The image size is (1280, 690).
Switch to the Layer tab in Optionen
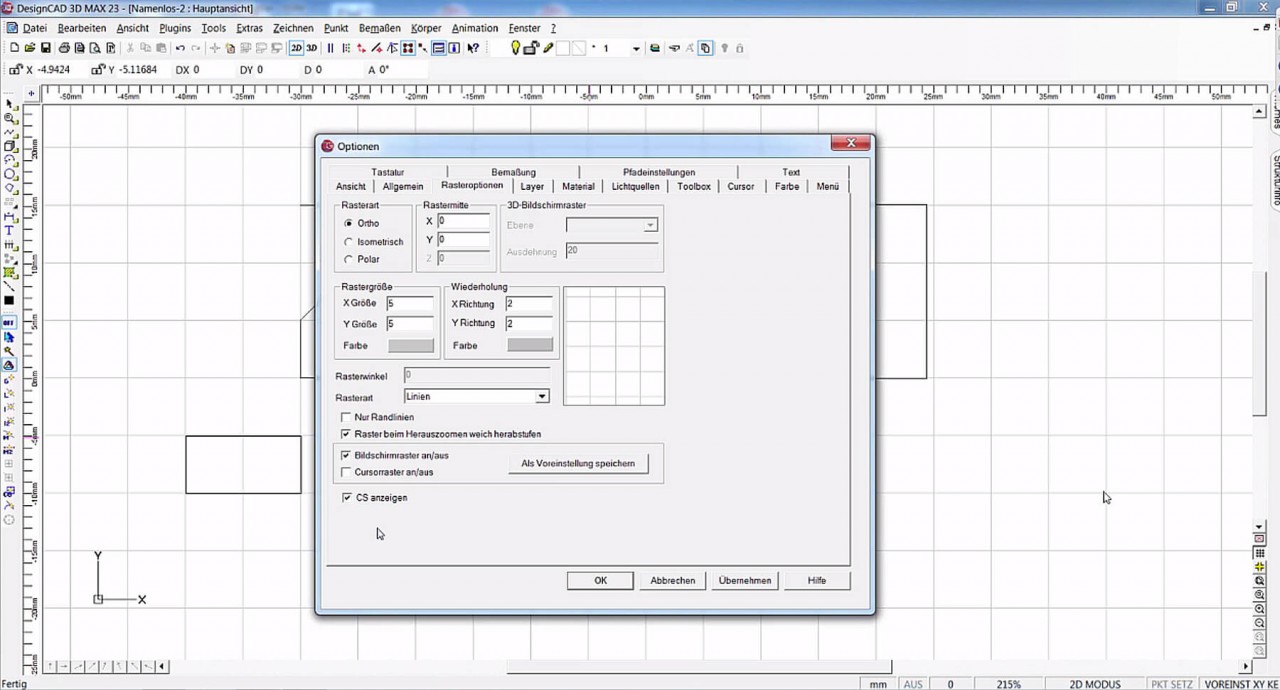pyautogui.click(x=532, y=186)
